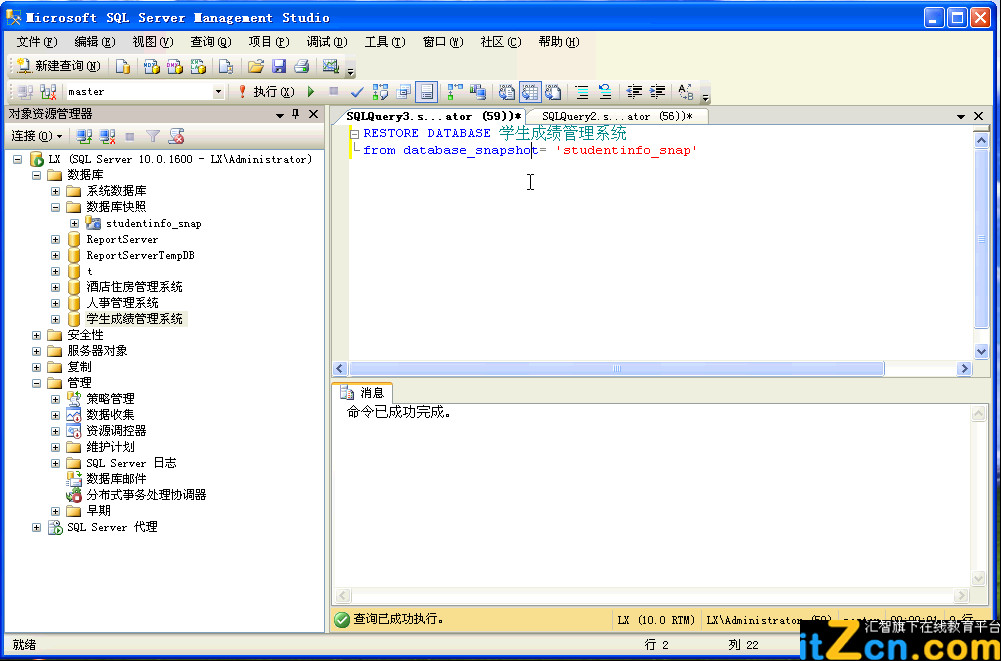The image size is (1001, 661).
Task: Click the Execute (执行) button
Action: (x=266, y=92)
